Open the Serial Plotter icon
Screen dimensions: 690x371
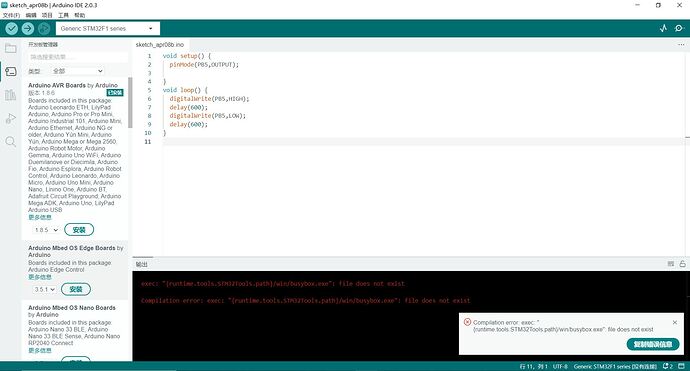click(664, 28)
